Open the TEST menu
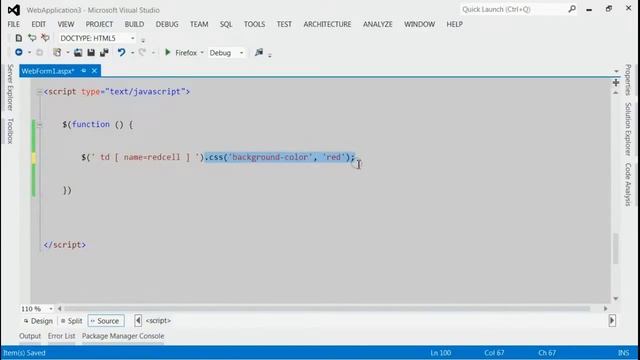640x360 pixels. [x=284, y=24]
